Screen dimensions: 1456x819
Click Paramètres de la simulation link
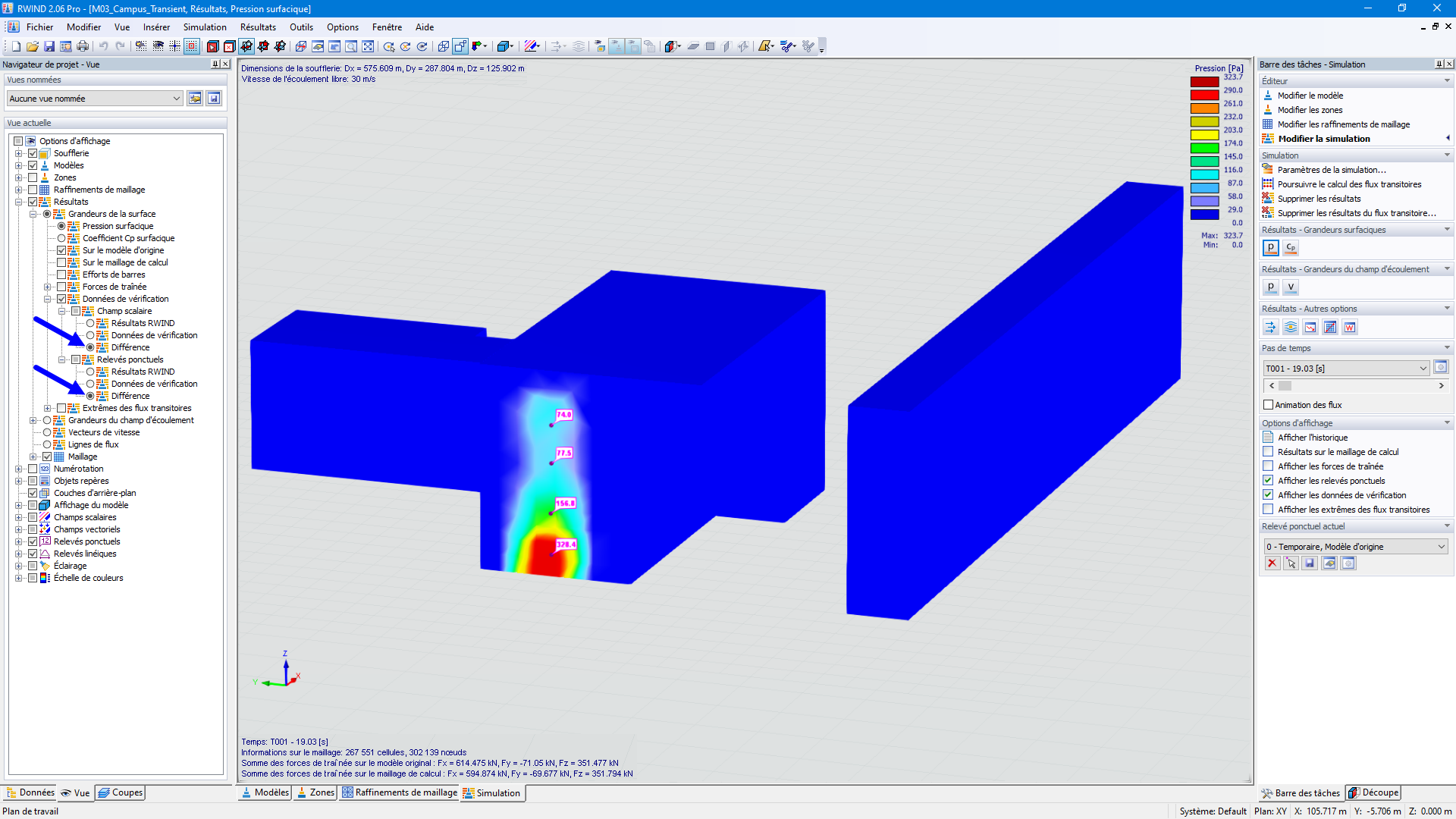pos(1331,170)
